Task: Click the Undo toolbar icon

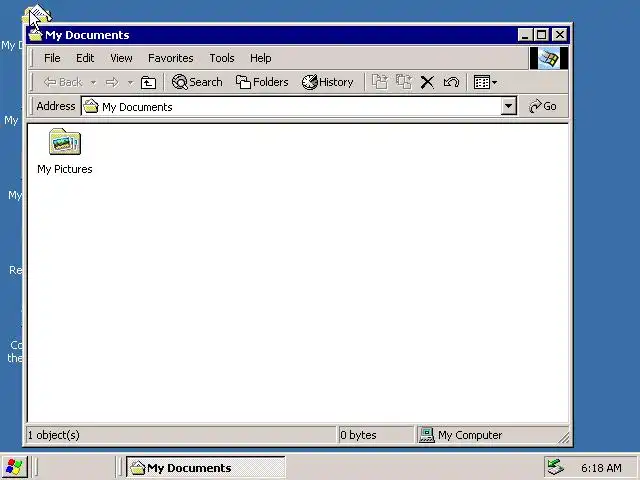Action: 451,82
